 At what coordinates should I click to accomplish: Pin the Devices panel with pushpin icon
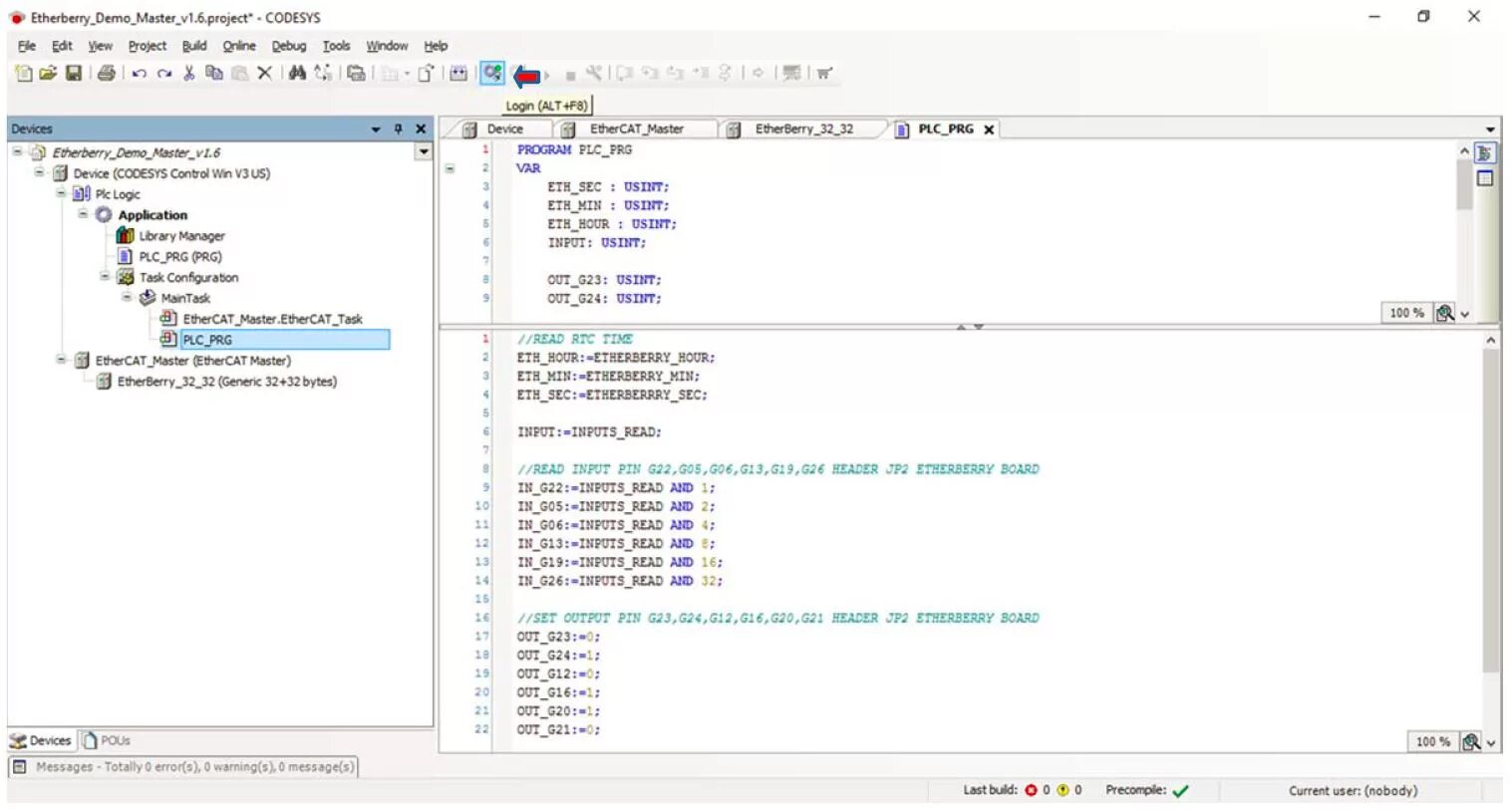click(398, 129)
